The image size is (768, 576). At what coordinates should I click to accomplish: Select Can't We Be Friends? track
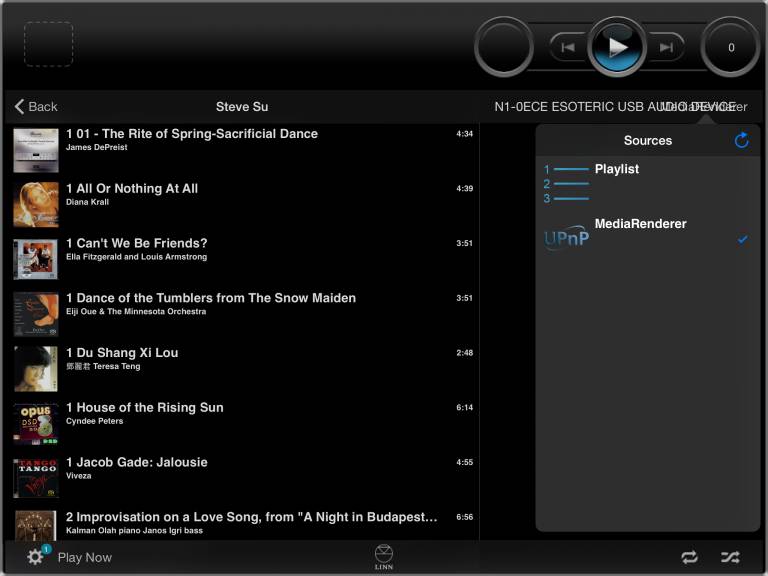[x=243, y=260]
